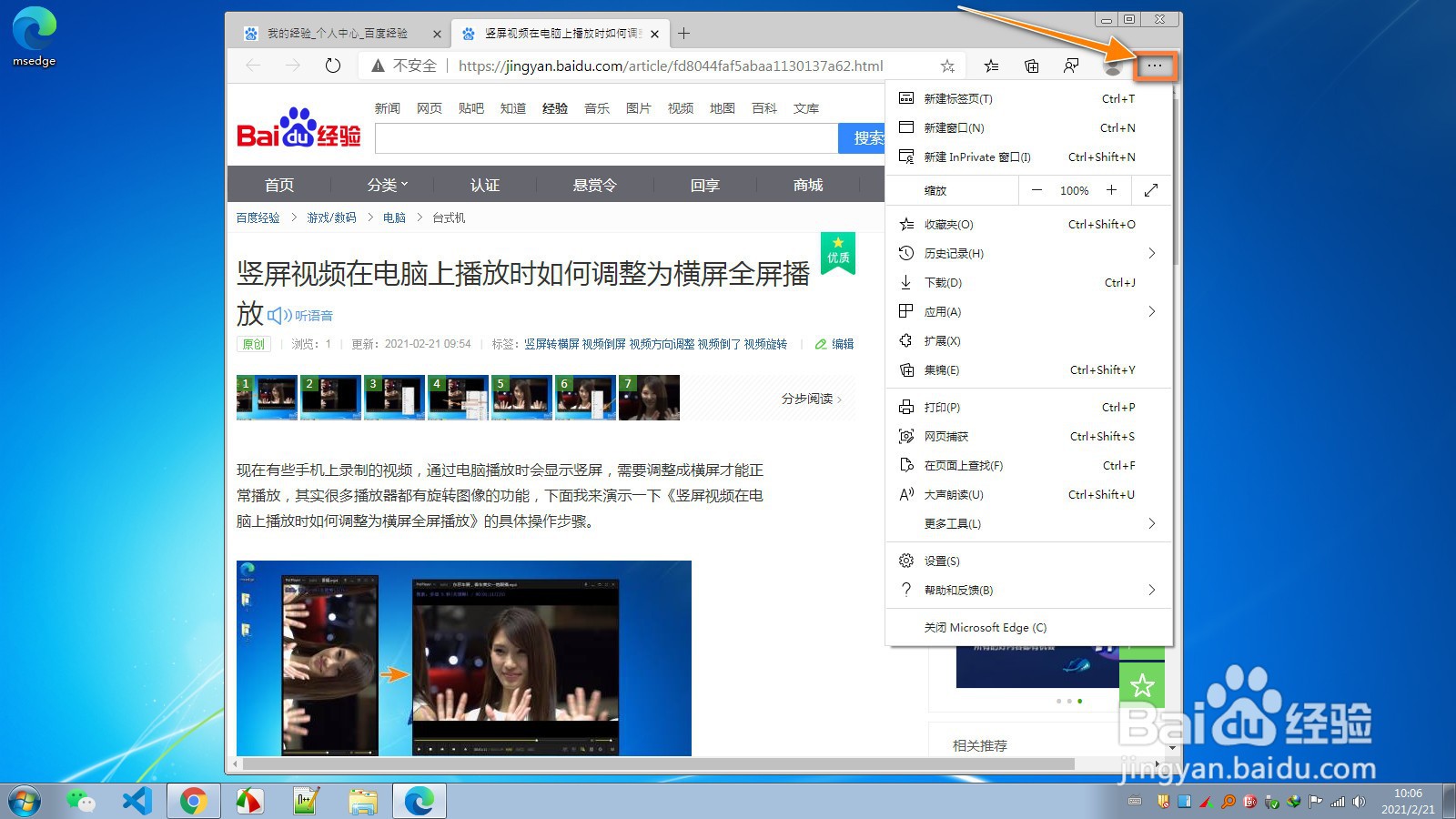Click the volume speaker tray icon
Viewport: 1456px width, 819px height.
tap(1359, 802)
